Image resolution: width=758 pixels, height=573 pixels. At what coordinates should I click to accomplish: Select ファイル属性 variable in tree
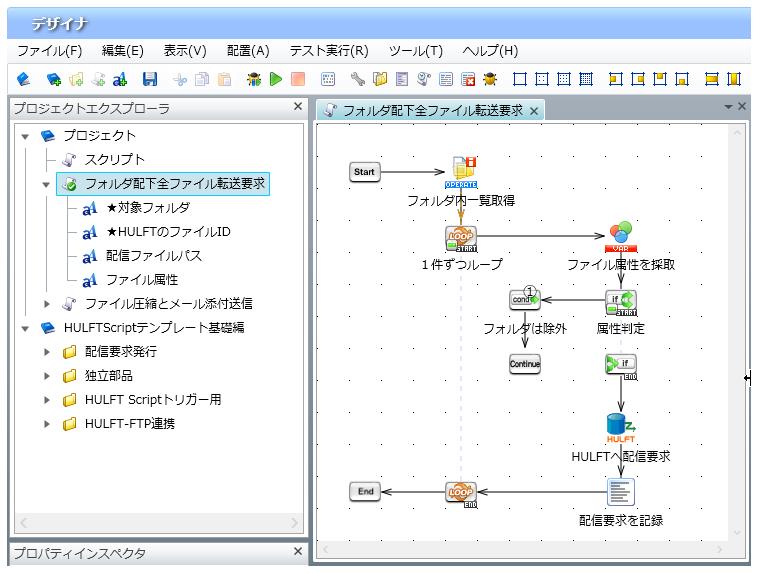point(131,280)
